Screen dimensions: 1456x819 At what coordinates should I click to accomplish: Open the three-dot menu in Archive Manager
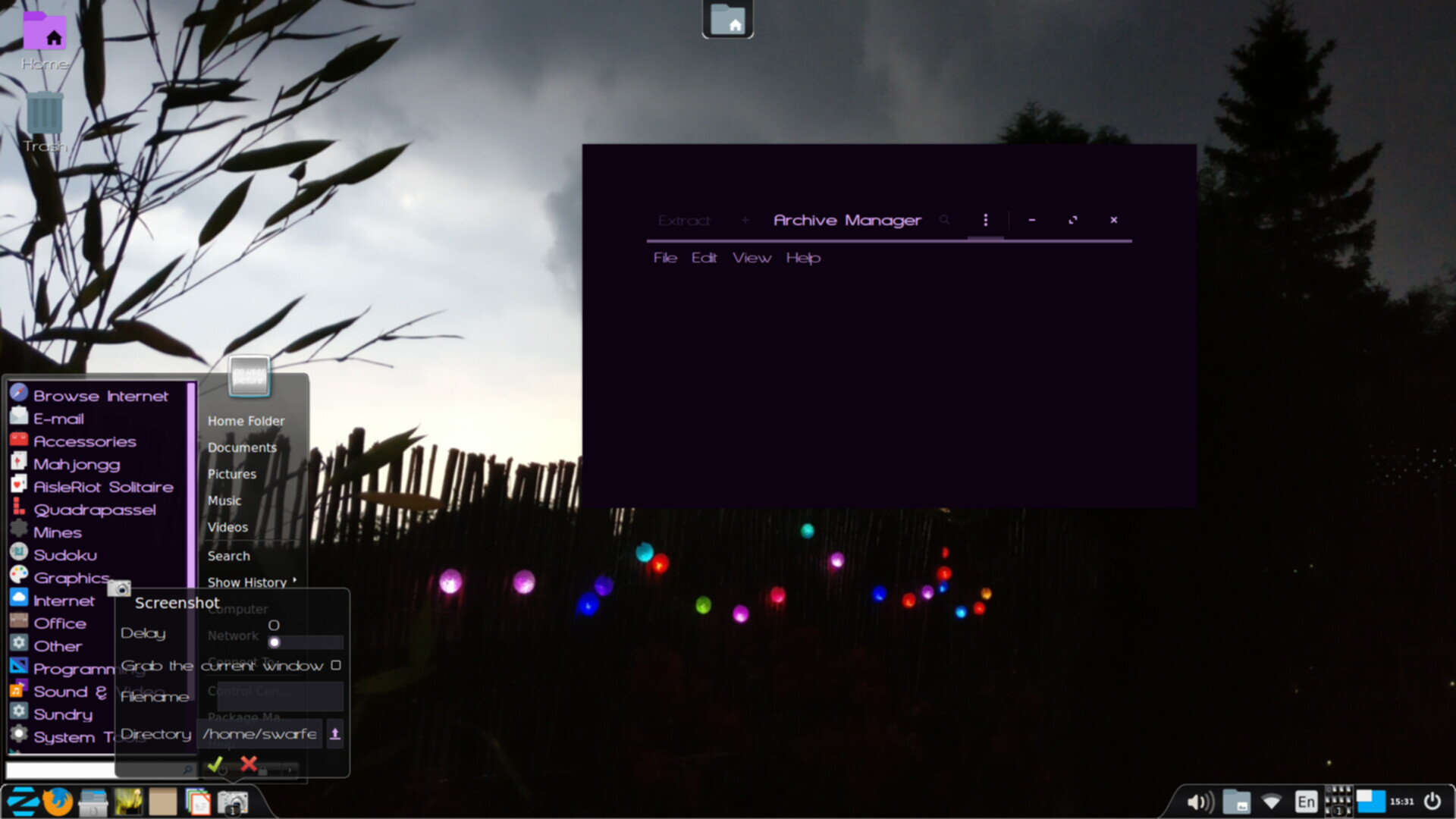click(986, 220)
